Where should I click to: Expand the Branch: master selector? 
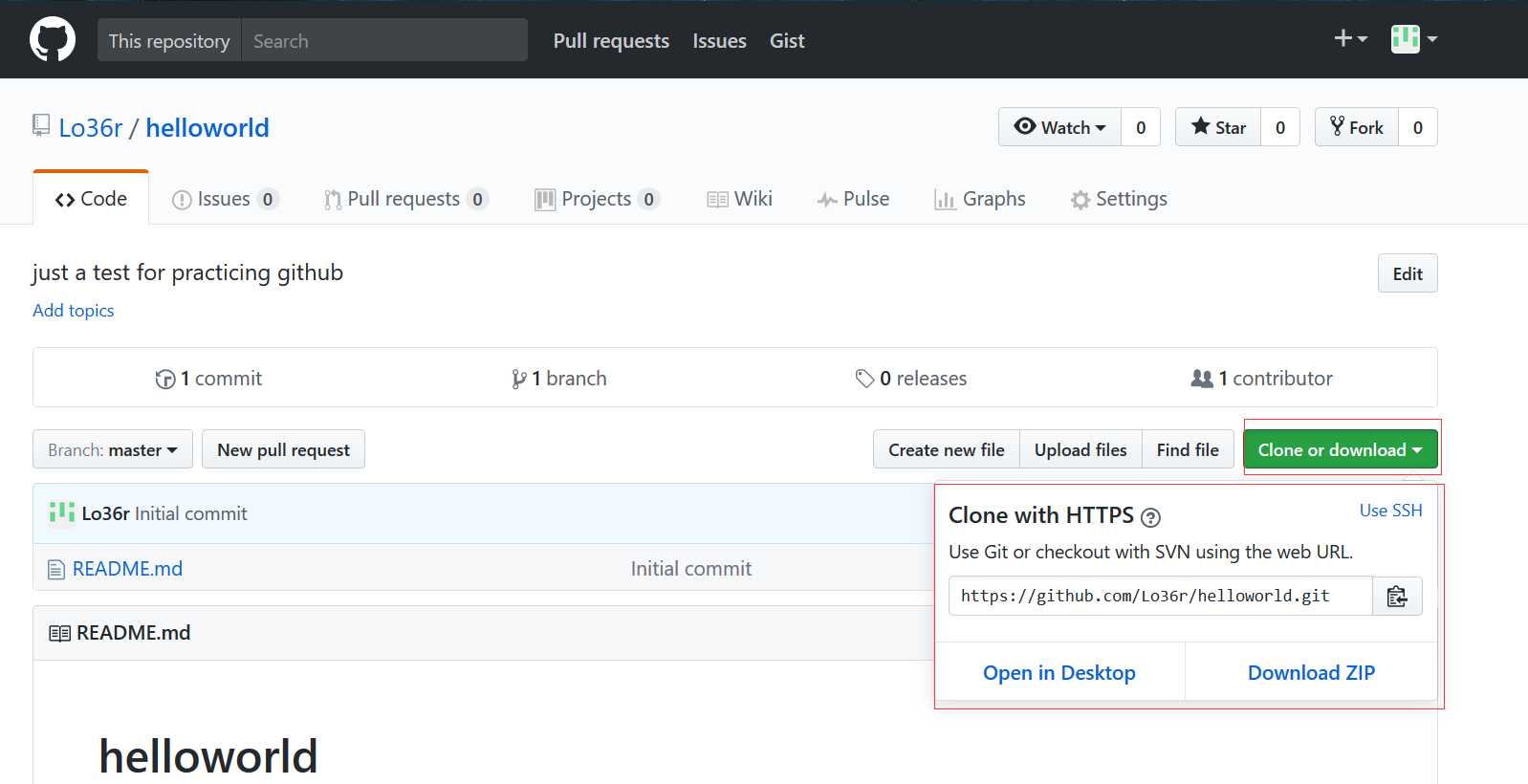(113, 449)
